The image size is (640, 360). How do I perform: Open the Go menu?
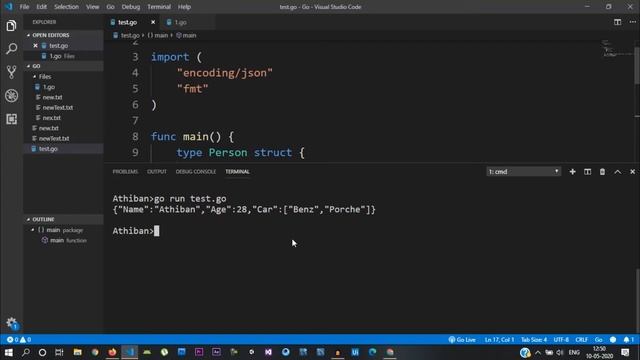110,7
